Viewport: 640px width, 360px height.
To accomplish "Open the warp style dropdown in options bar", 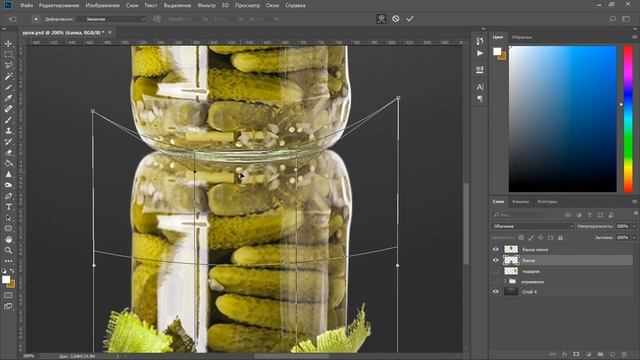I will point(111,19).
